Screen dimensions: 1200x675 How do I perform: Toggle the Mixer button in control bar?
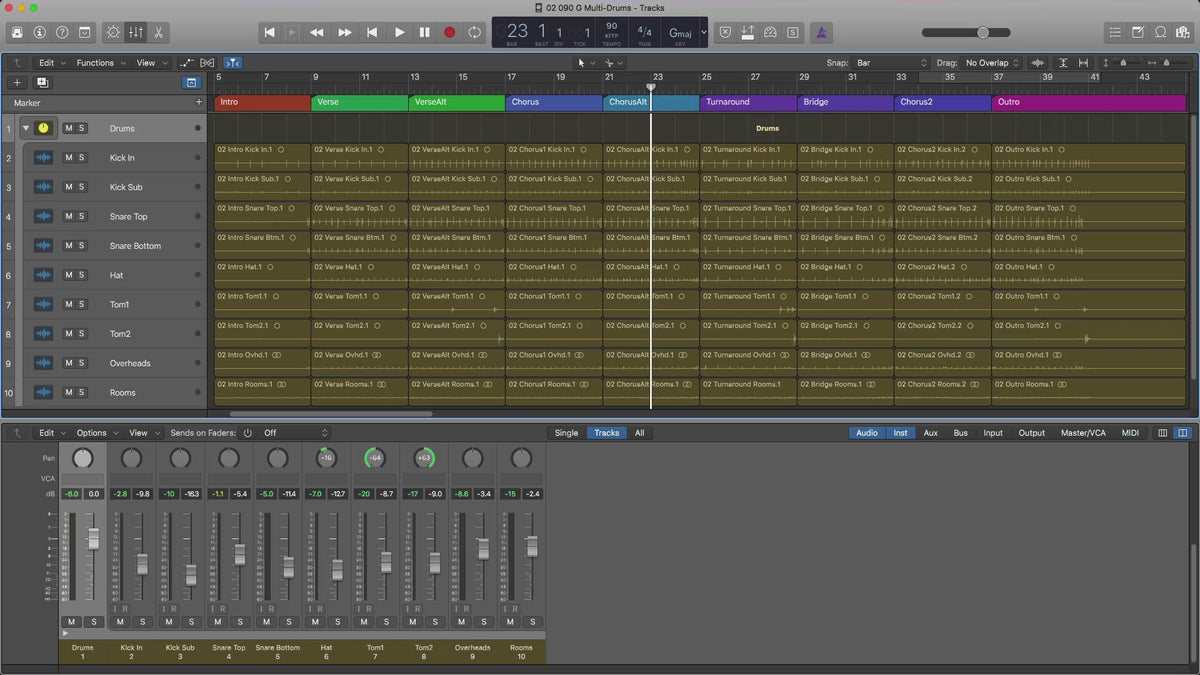(x=136, y=32)
